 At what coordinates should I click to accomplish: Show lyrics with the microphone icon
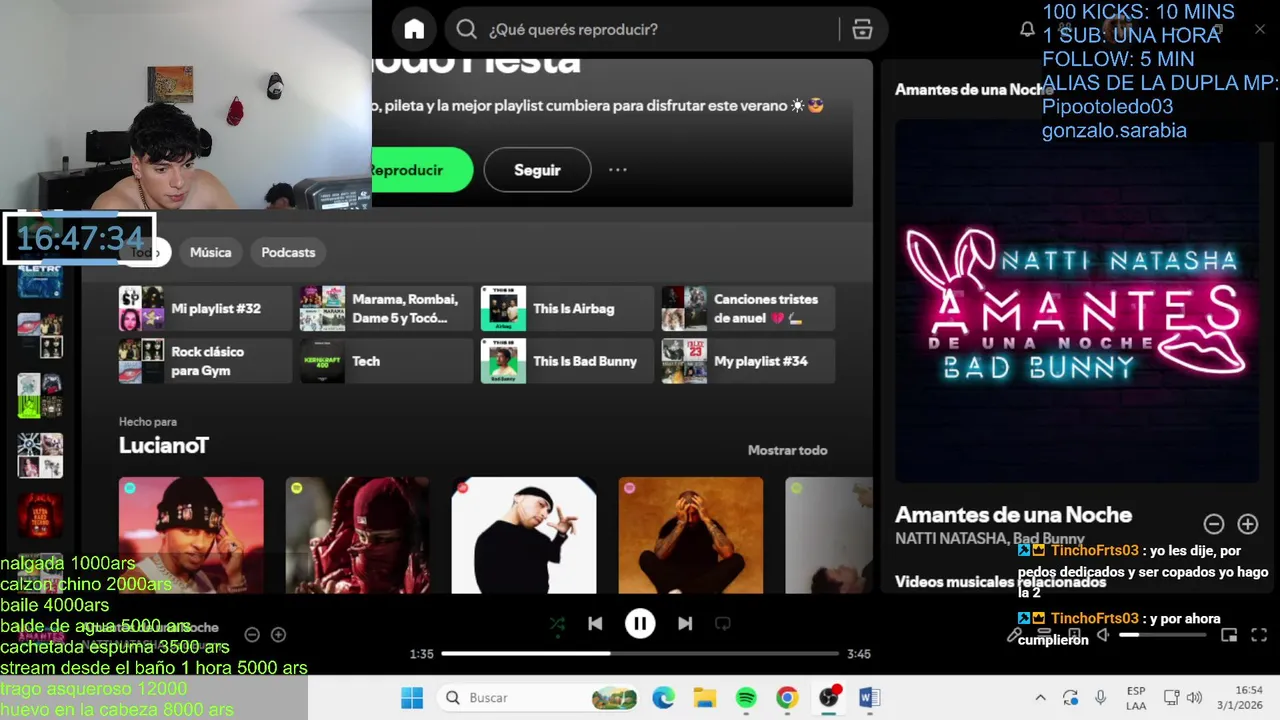coord(1015,635)
